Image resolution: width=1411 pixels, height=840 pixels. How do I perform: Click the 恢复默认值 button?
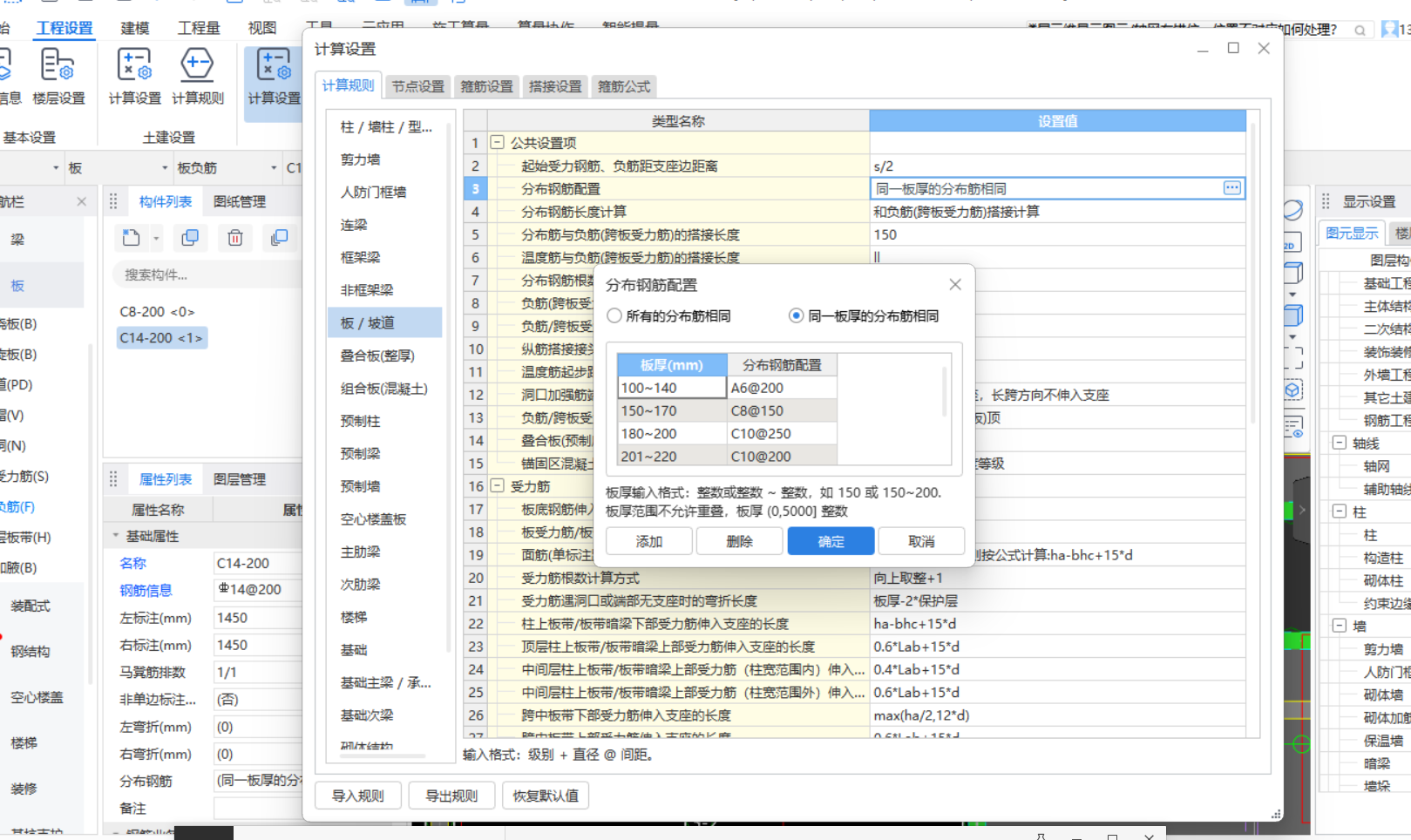tap(546, 796)
